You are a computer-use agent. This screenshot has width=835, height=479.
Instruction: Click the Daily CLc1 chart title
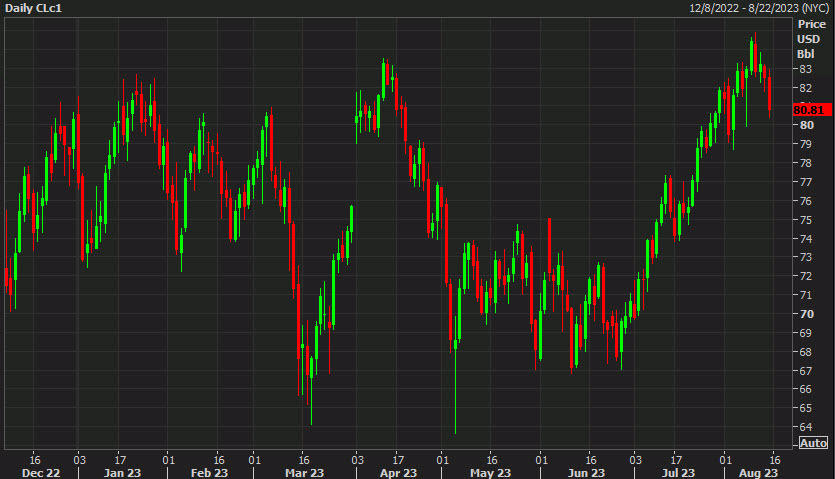33,8
